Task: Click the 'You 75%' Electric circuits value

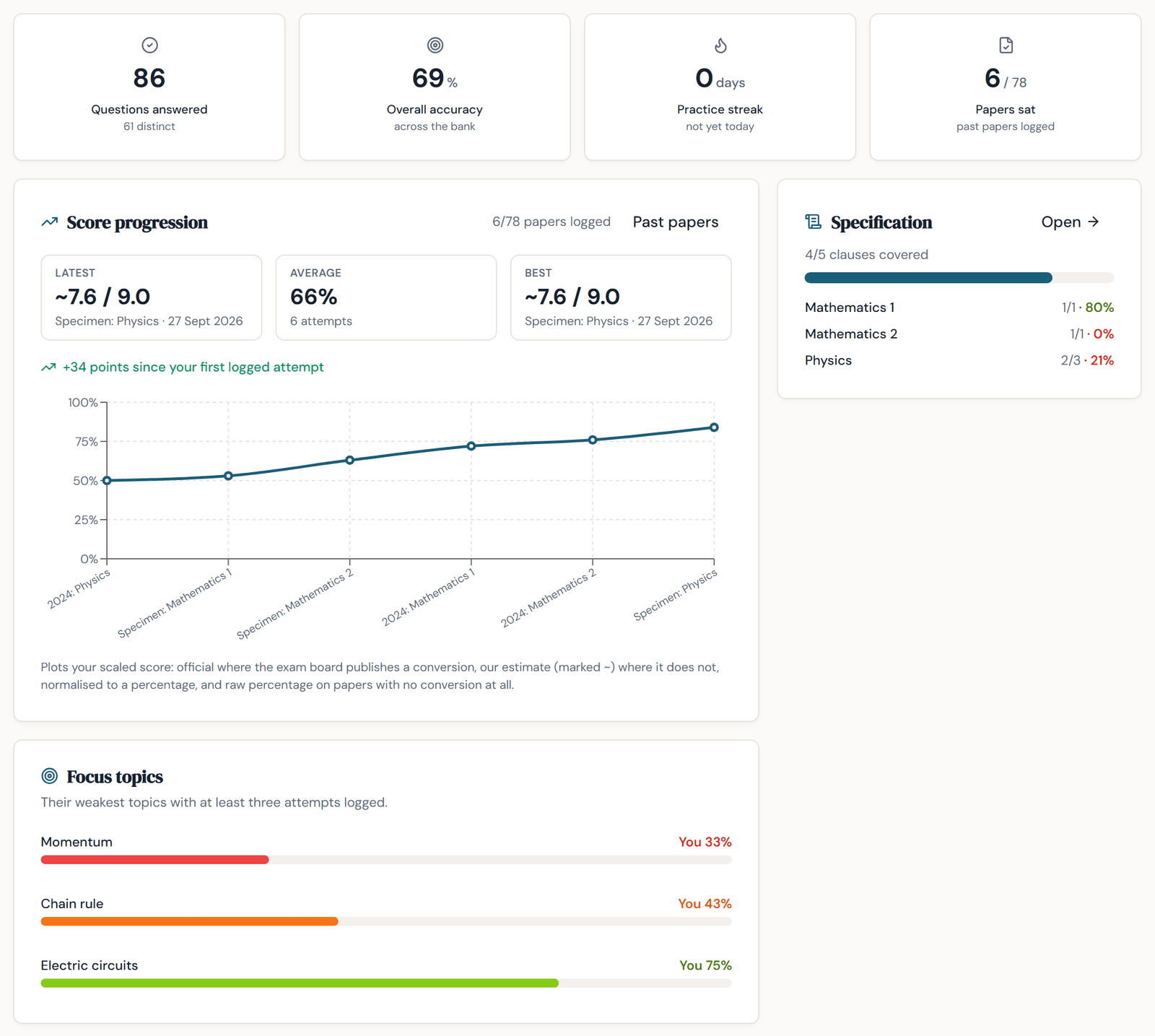Action: 705,966
